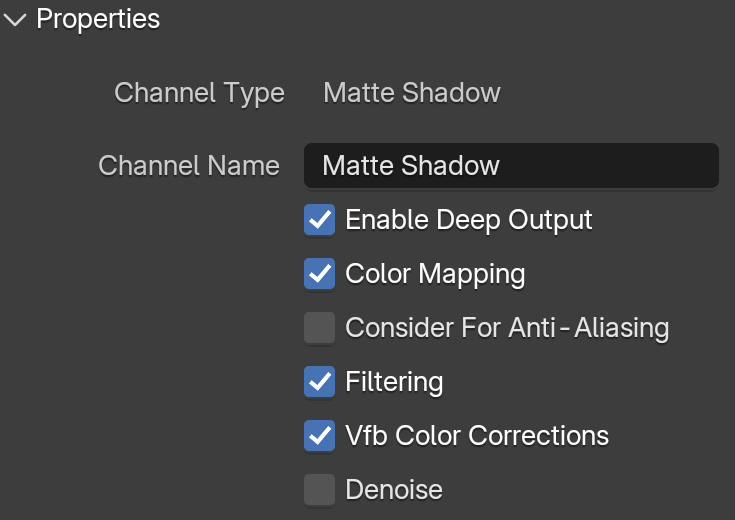This screenshot has height=520, width=735.
Task: Enable the Consider For Anti-Aliasing checkbox
Action: [x=319, y=327]
